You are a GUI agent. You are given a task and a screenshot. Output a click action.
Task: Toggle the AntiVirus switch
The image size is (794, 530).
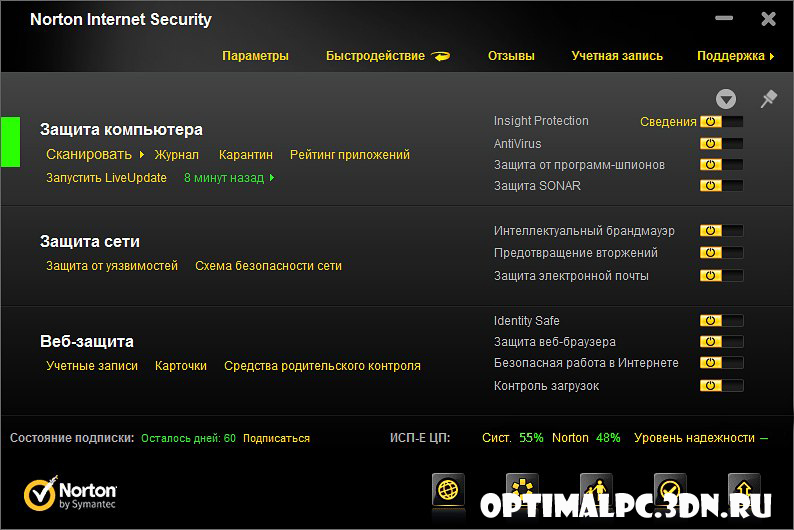722,144
